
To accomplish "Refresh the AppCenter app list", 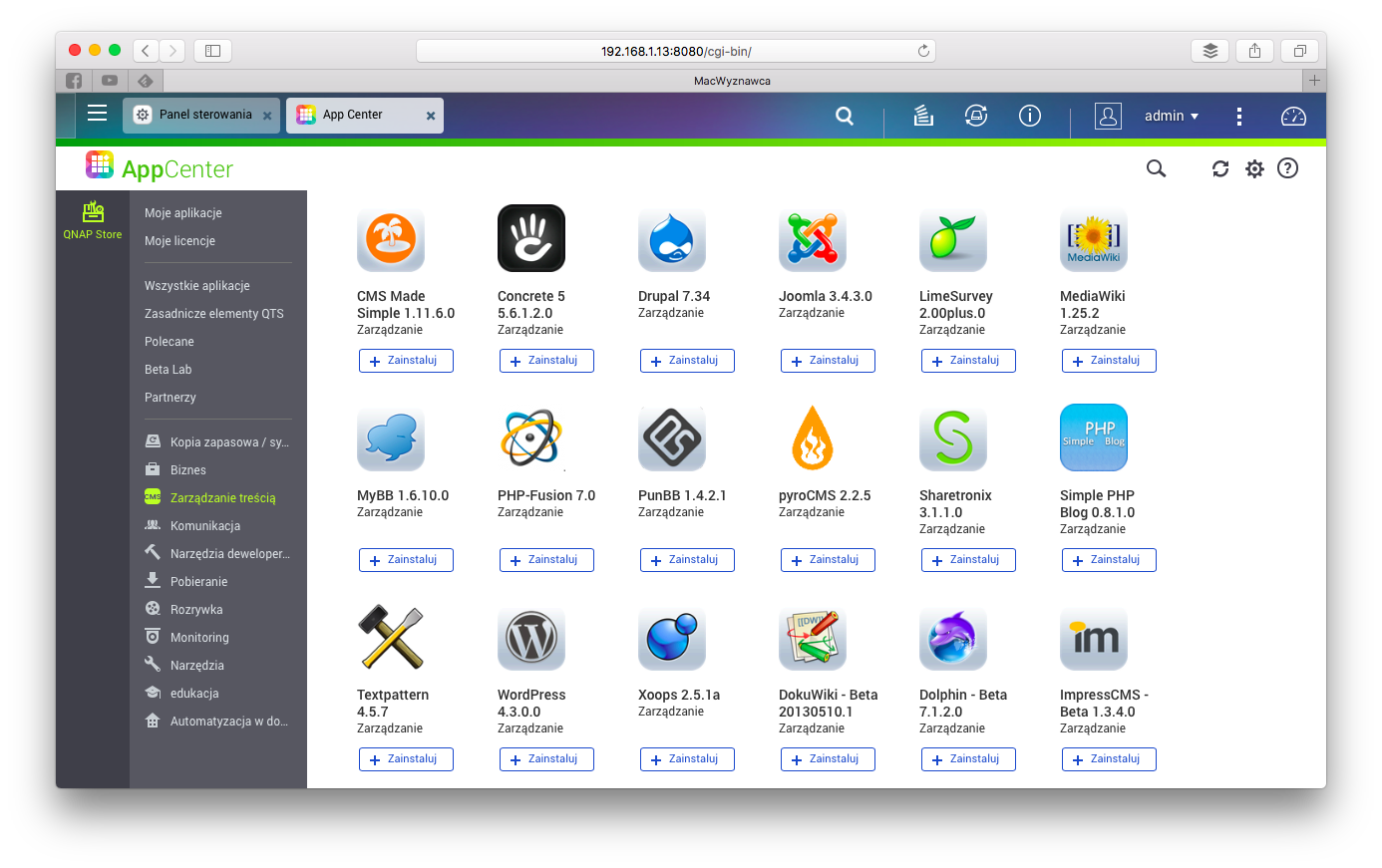I will tap(1220, 168).
